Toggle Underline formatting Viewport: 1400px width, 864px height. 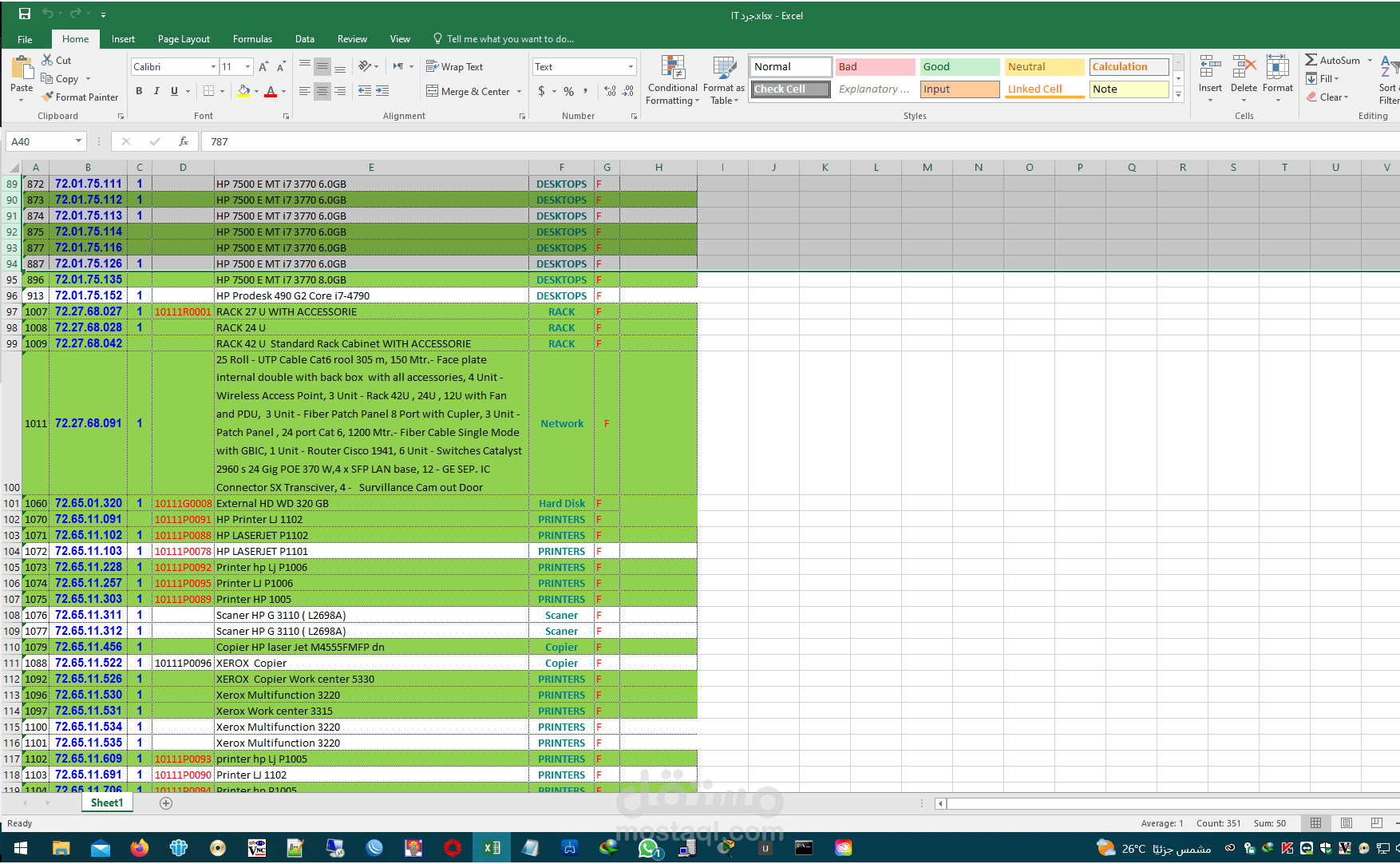tap(174, 91)
